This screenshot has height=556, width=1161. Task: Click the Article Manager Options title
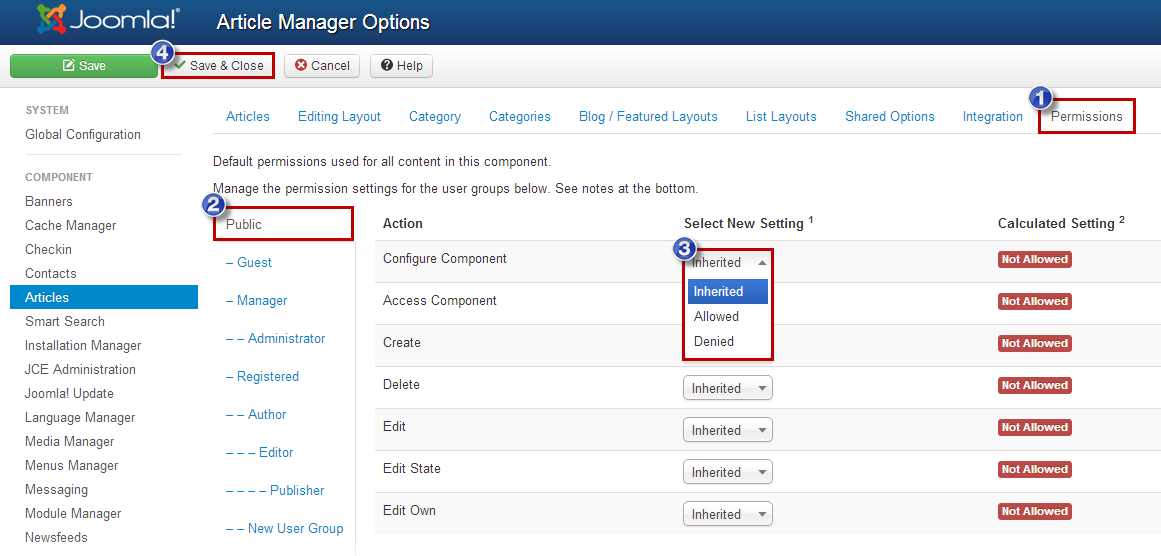pyautogui.click(x=323, y=22)
